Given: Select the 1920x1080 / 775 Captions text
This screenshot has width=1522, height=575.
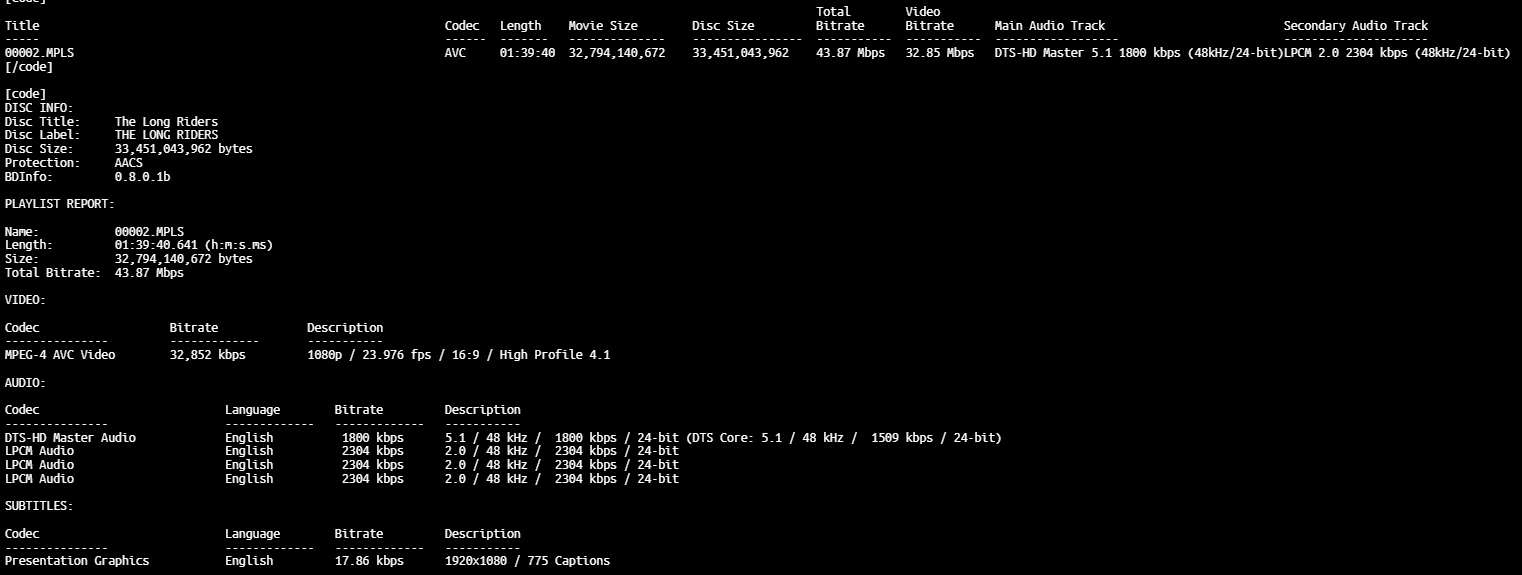Looking at the screenshot, I should coord(527,561).
